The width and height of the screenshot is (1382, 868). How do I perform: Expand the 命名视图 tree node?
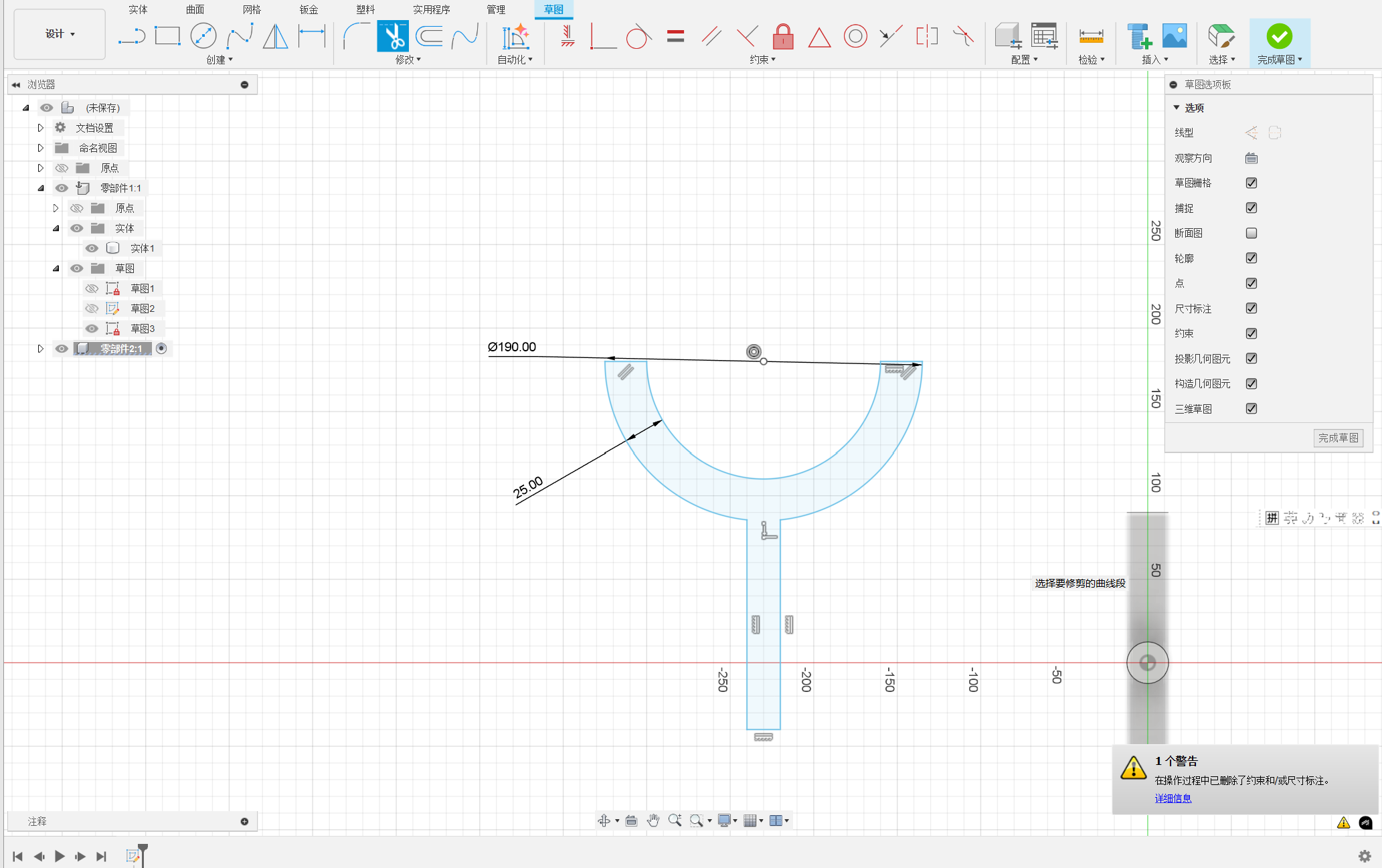[40, 148]
